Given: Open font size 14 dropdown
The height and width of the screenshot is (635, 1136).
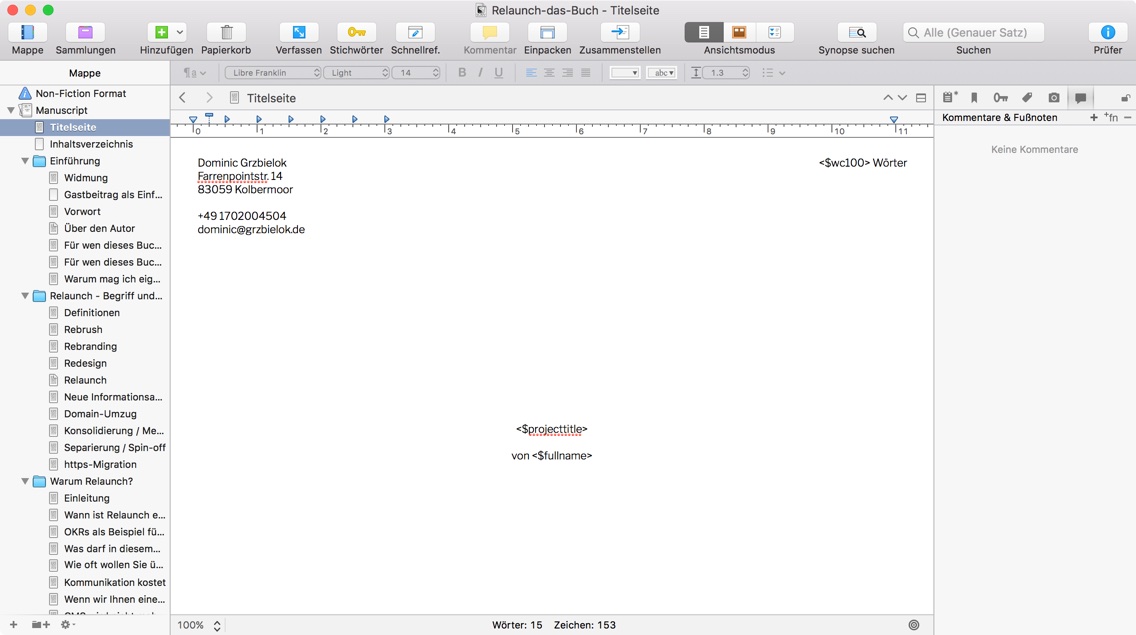Looking at the screenshot, I should pyautogui.click(x=416, y=72).
